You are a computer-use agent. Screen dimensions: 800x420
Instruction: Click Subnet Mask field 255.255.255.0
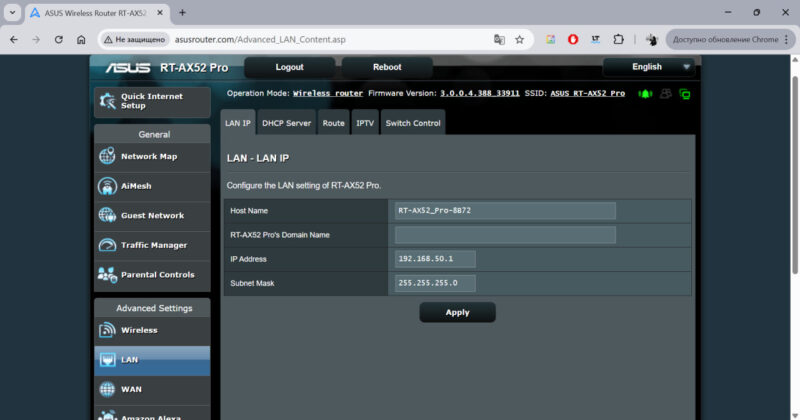(435, 283)
